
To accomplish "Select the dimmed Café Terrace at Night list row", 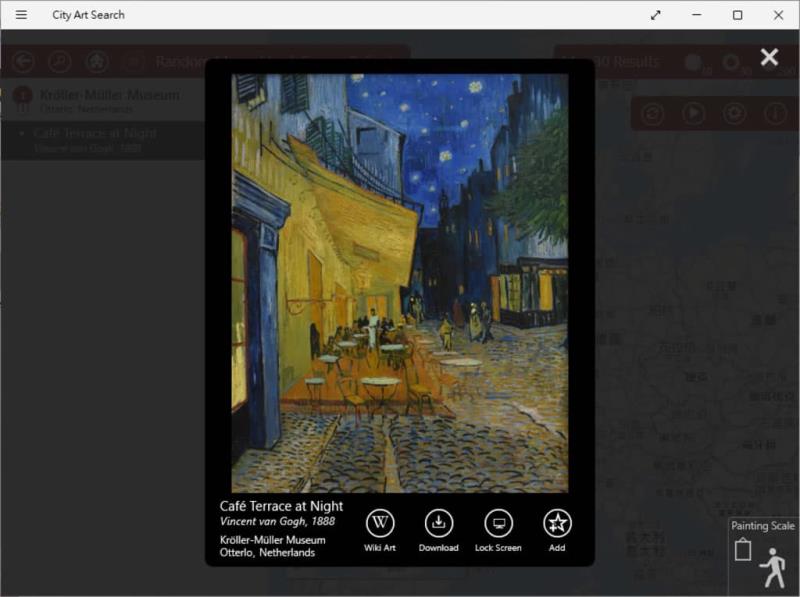I will click(x=102, y=140).
